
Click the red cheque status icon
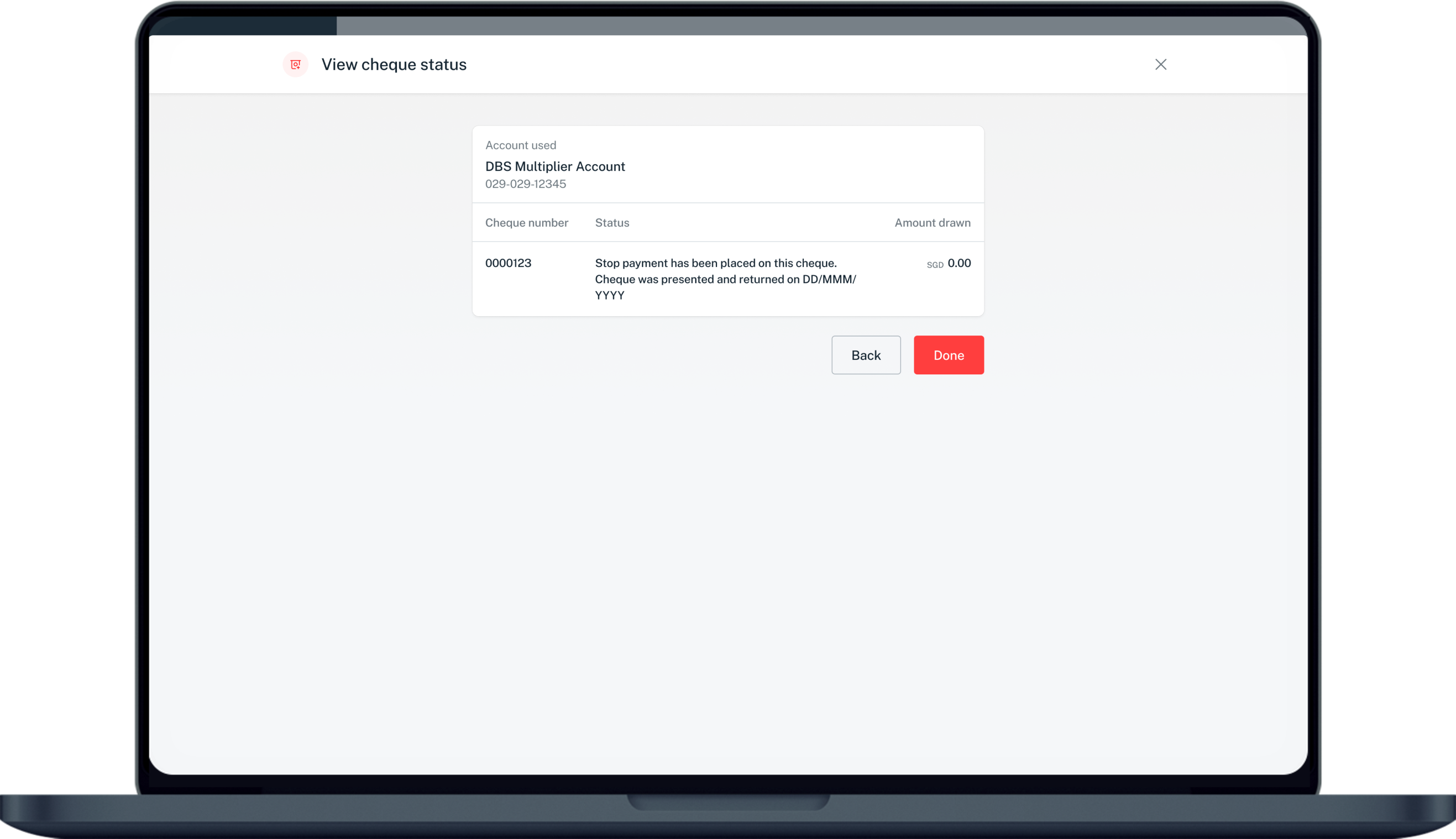pos(296,65)
